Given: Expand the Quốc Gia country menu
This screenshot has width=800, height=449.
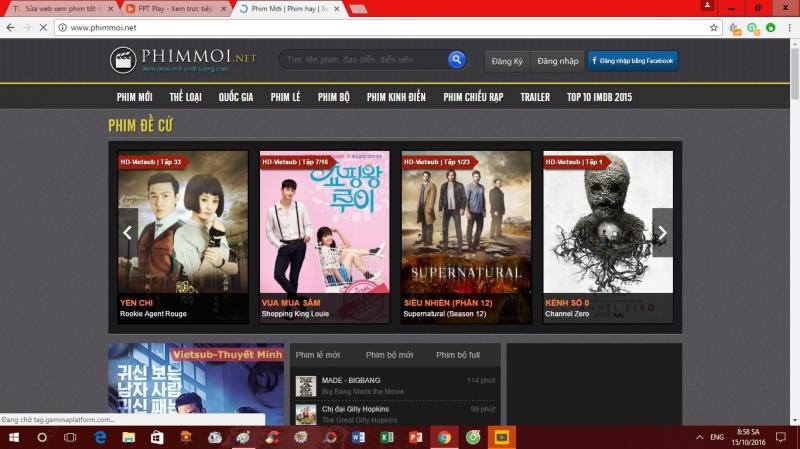Looking at the screenshot, I should 236,97.
